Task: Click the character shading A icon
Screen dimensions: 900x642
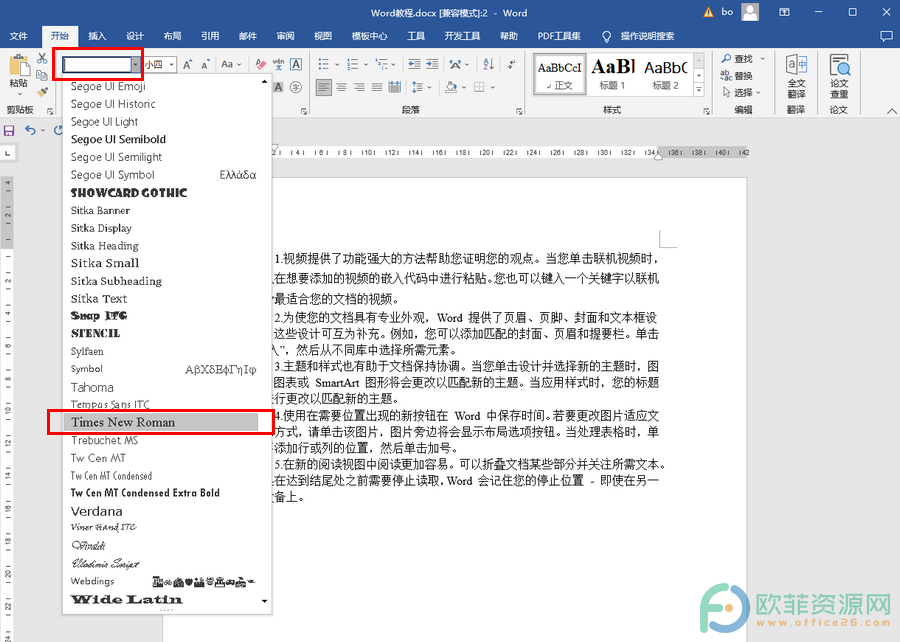Action: 278,87
